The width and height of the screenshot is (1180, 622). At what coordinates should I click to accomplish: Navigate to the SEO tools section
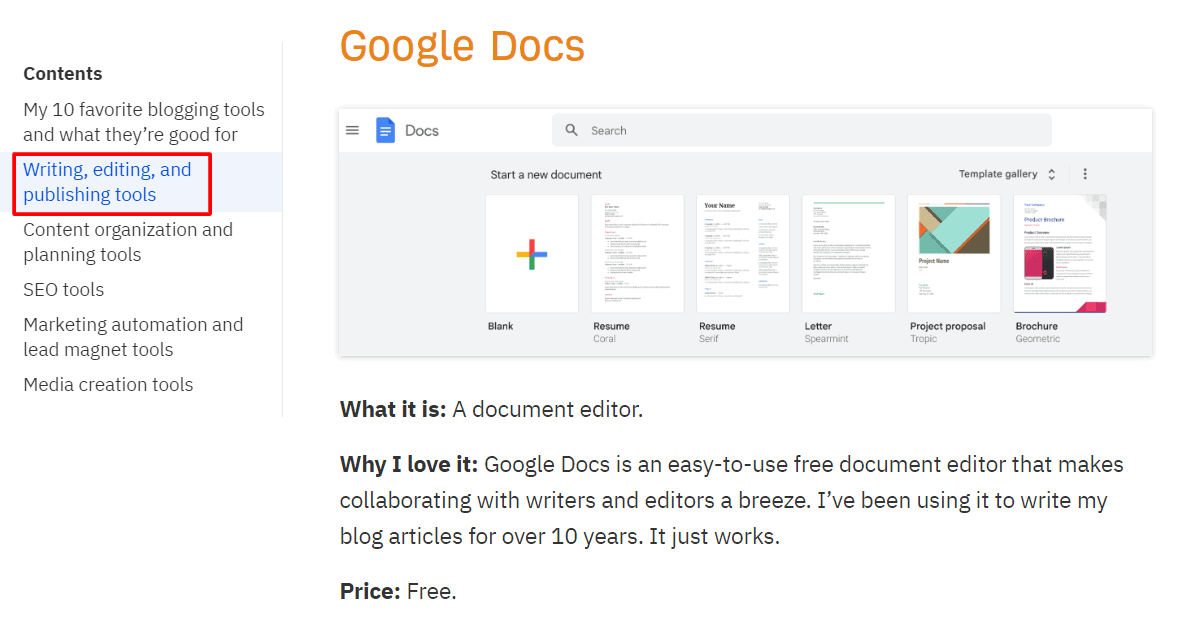point(64,290)
